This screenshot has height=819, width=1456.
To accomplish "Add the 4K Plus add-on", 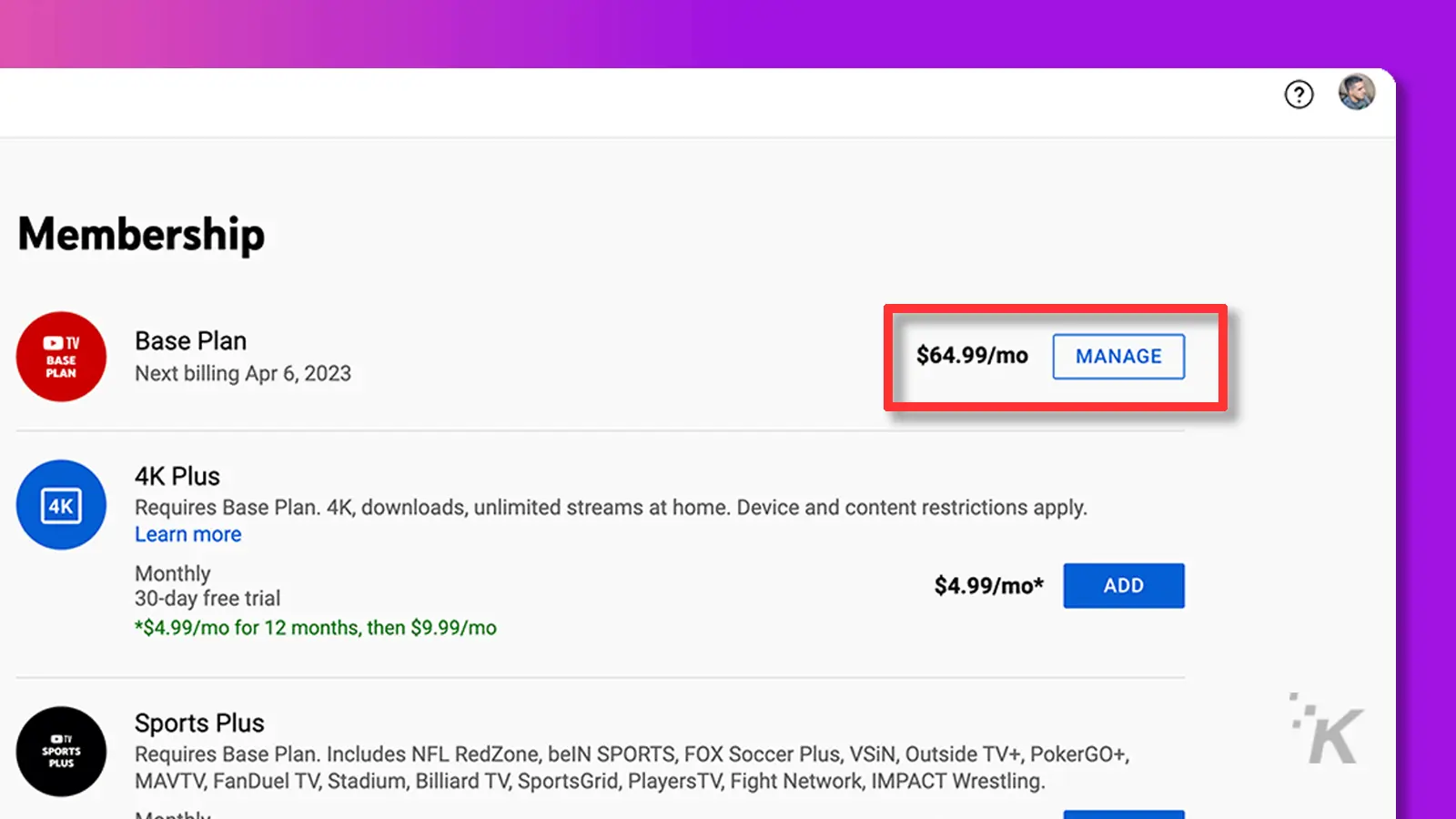I will click(1124, 586).
